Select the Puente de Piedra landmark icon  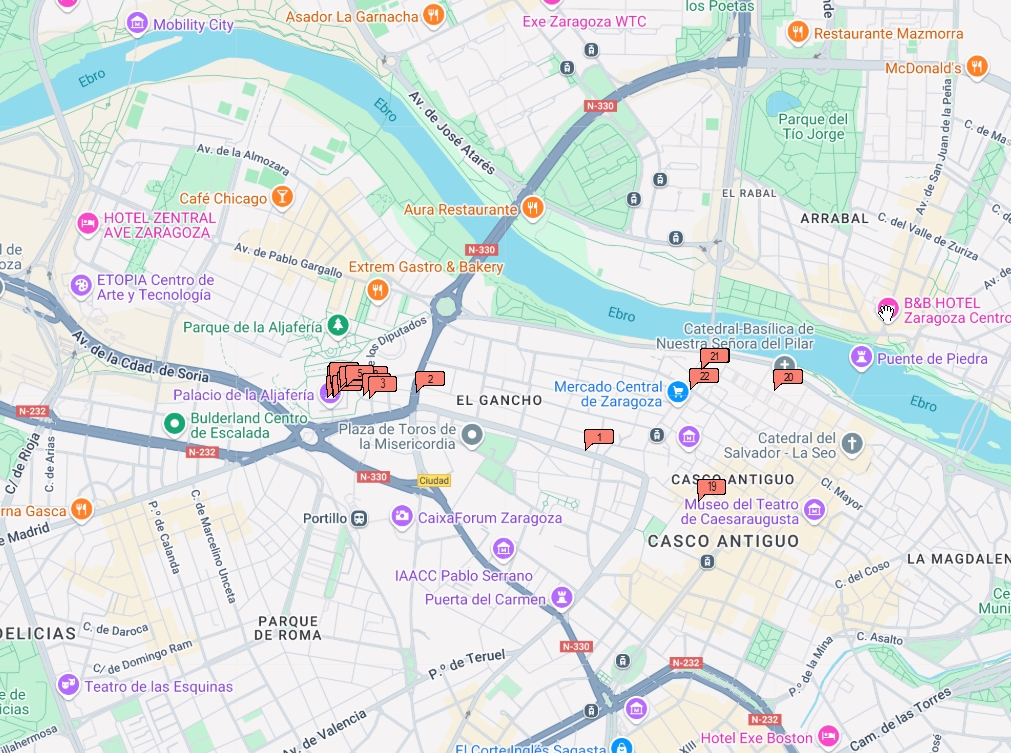(861, 358)
